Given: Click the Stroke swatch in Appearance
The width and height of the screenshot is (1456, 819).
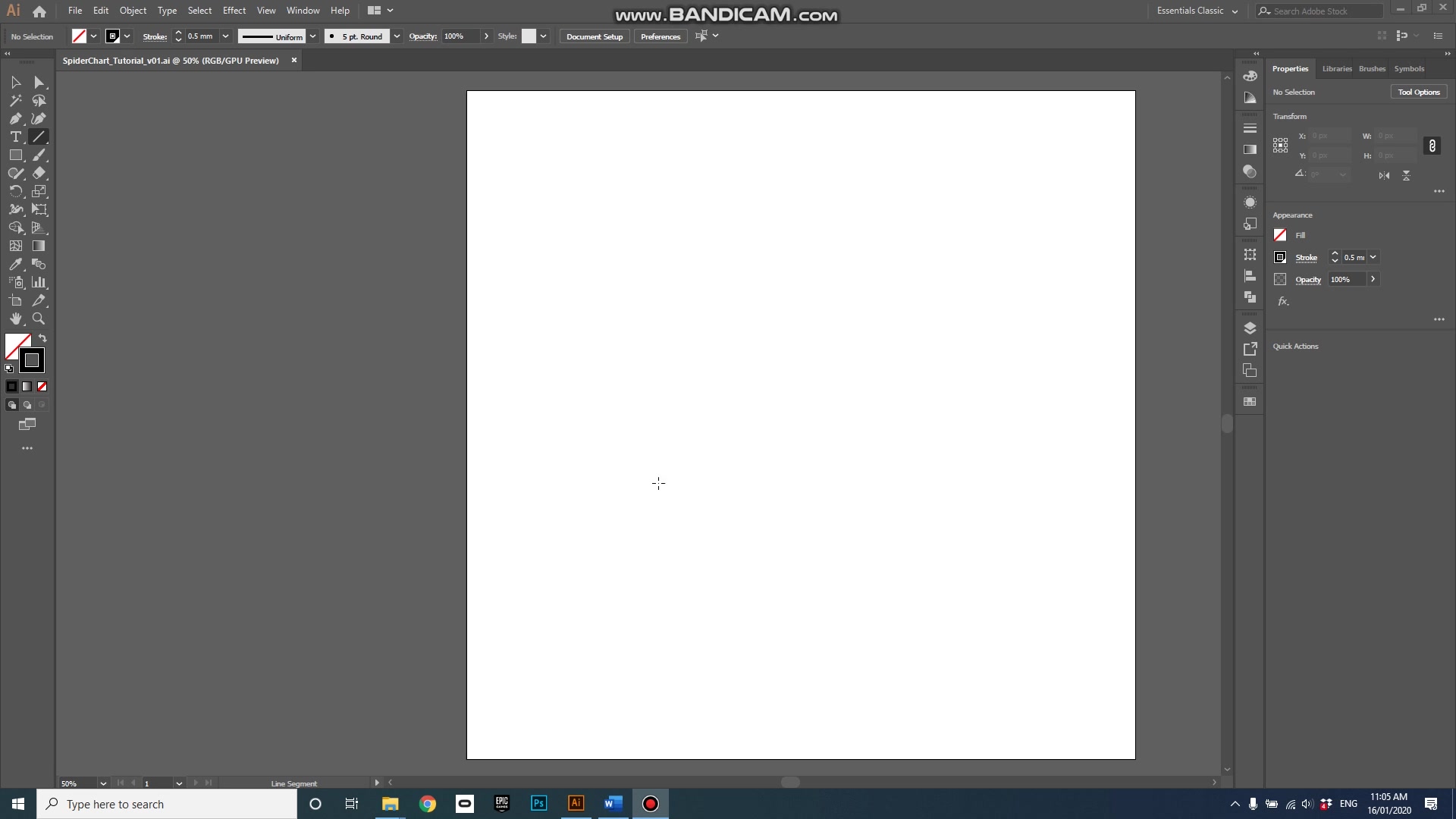Looking at the screenshot, I should coord(1280,257).
